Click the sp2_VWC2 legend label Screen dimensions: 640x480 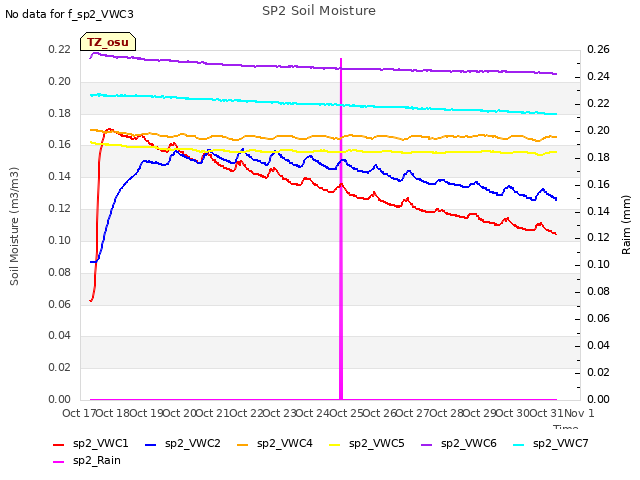[x=193, y=443]
